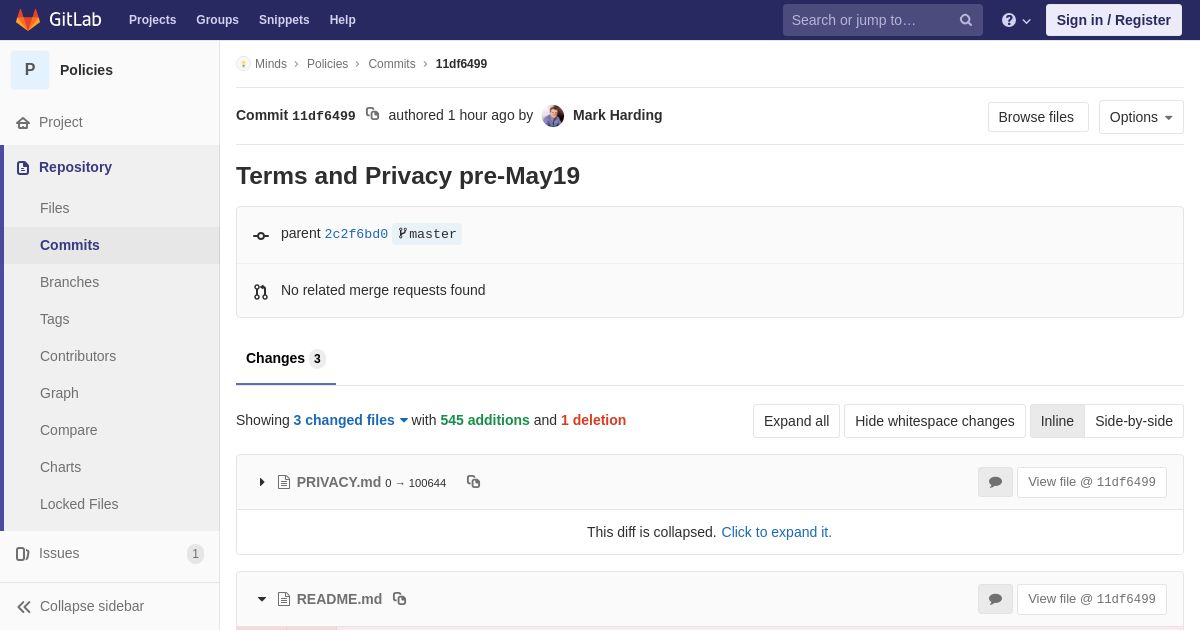Click Hide whitespace changes button
This screenshot has height=630, width=1200.
(x=935, y=421)
